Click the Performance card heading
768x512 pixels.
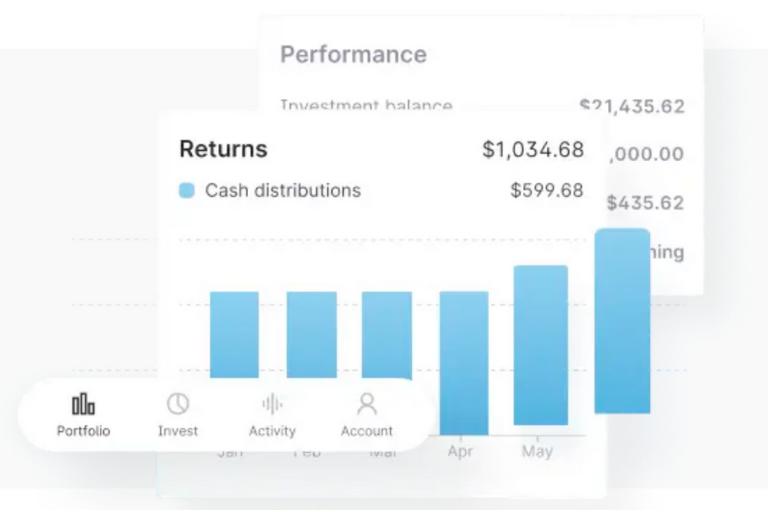[x=353, y=54]
